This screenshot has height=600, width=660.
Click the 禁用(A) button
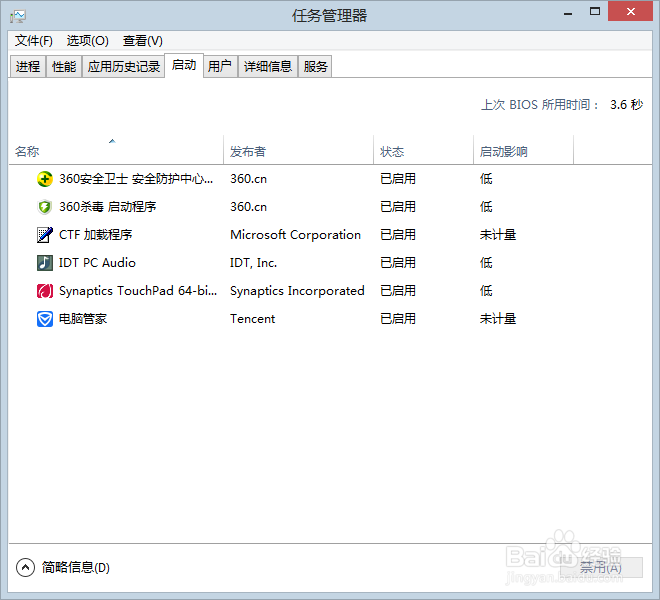tap(601, 568)
